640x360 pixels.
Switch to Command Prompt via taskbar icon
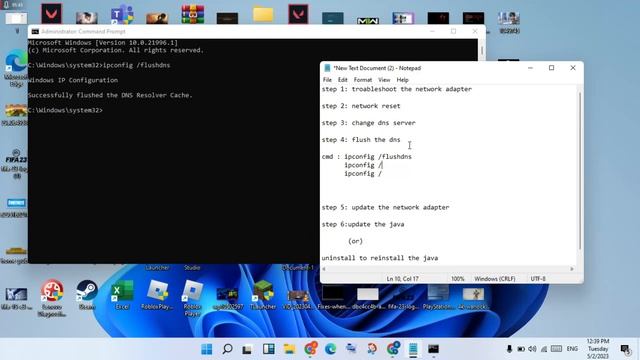[x=433, y=349]
